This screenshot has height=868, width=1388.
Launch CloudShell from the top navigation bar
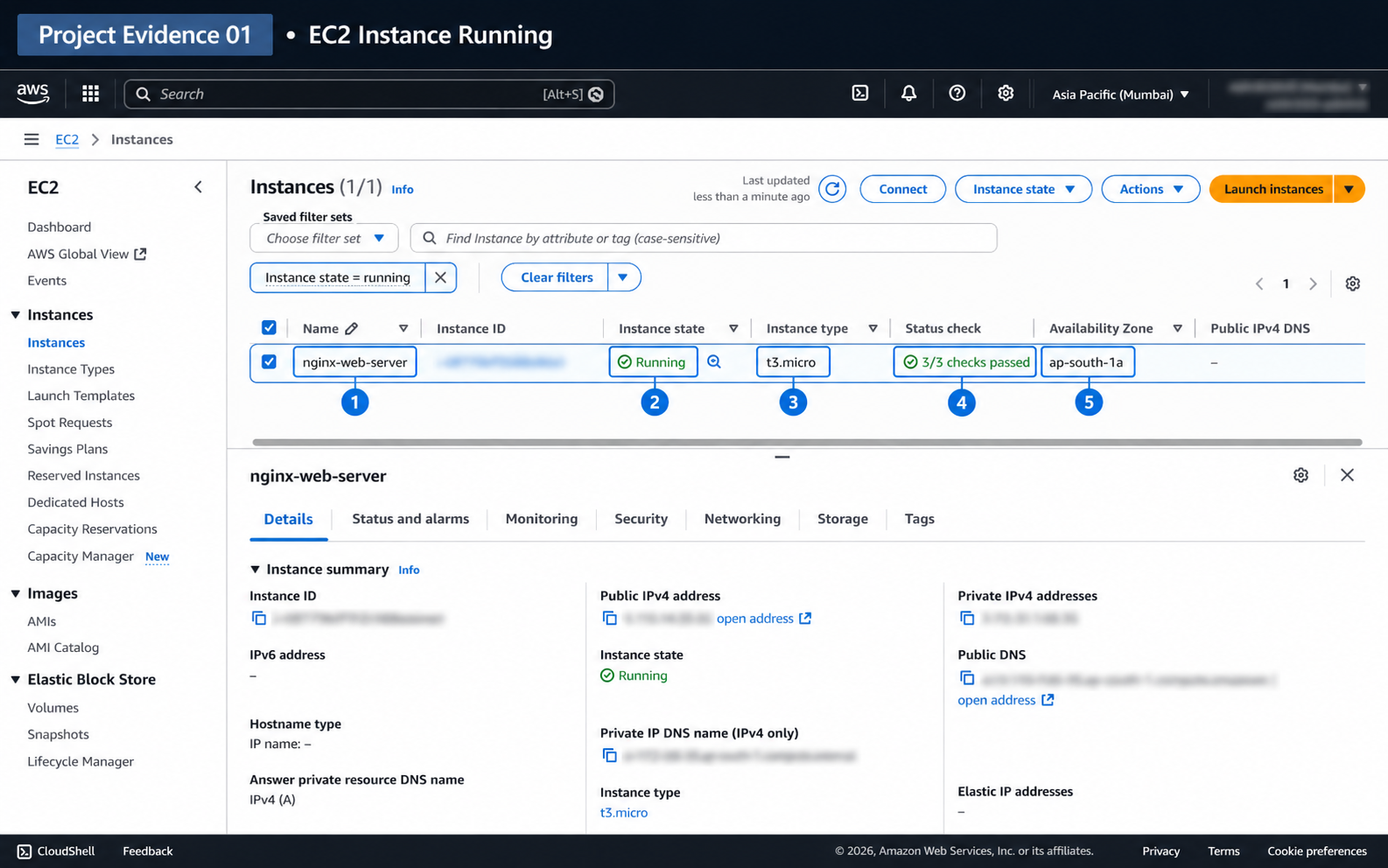tap(860, 94)
